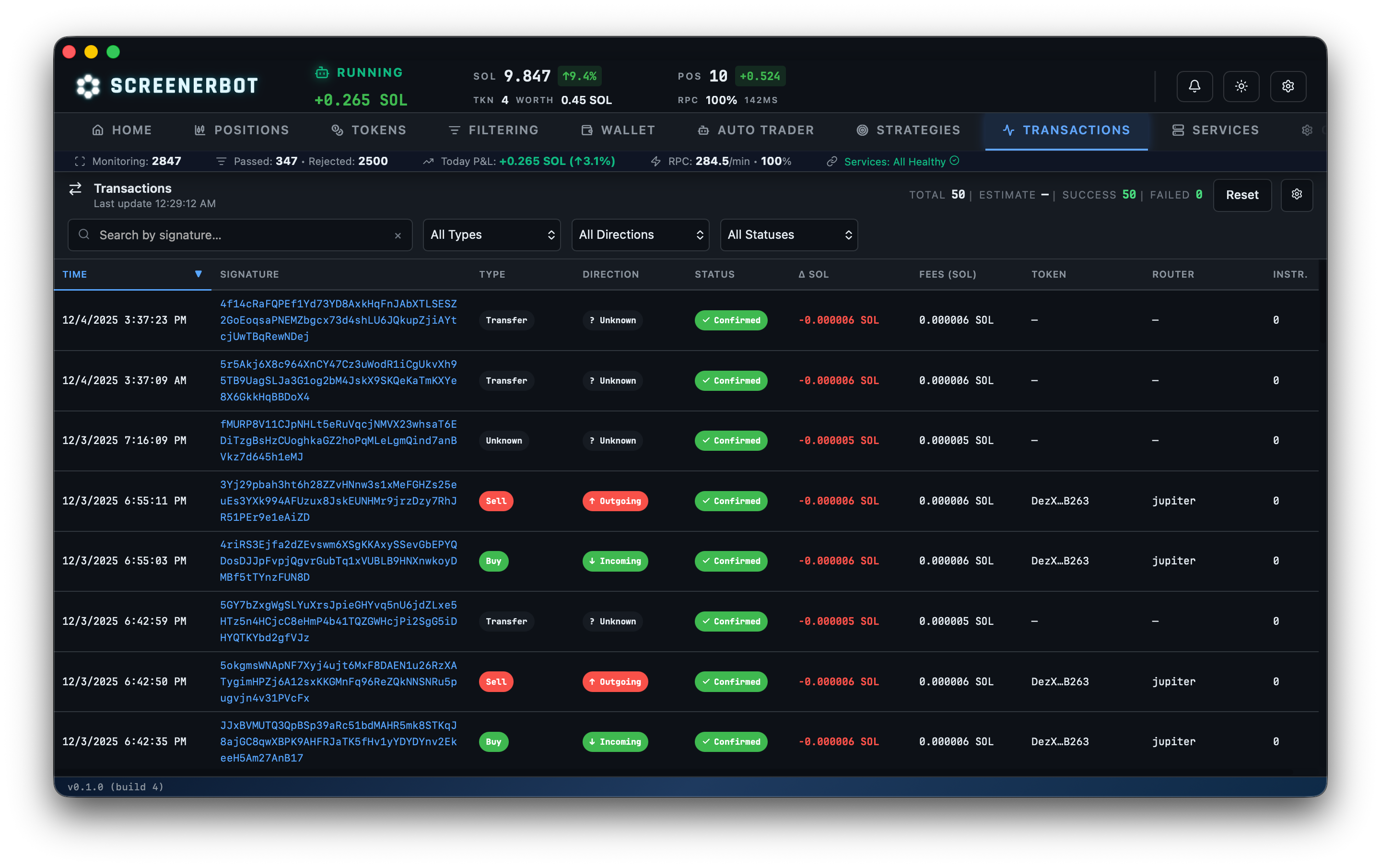1381x868 pixels.
Task: Click the swap arrows icon beside Transactions heading
Action: pos(75,189)
